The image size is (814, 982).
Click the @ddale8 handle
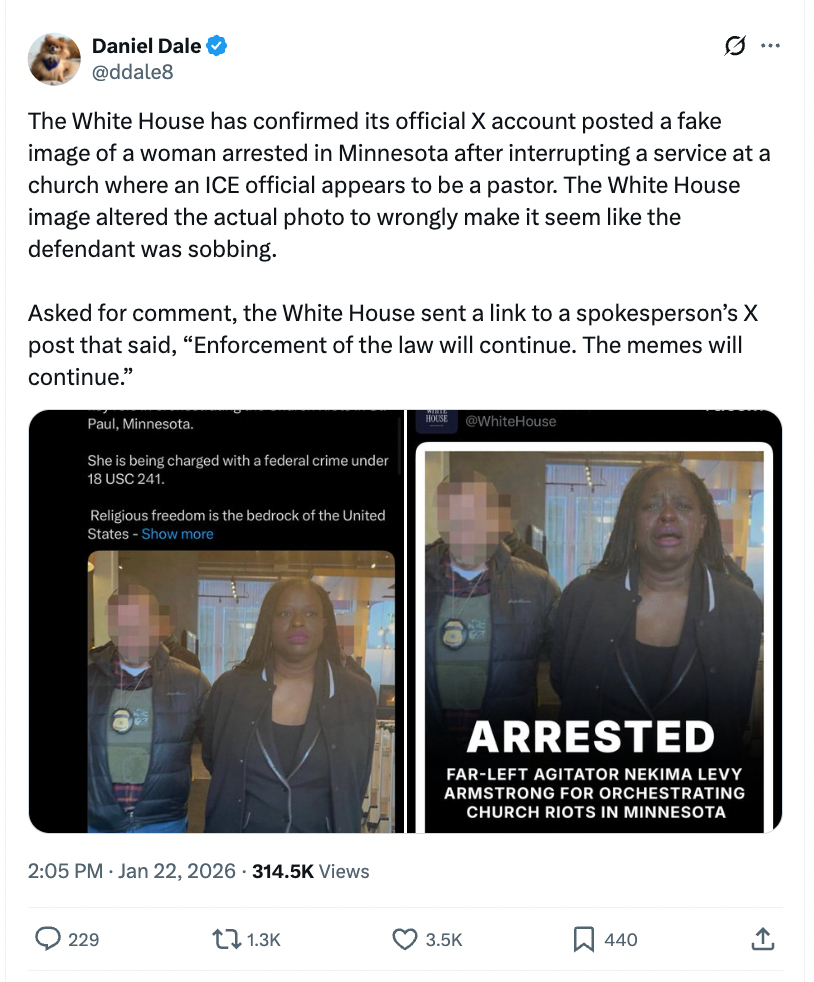(x=133, y=72)
